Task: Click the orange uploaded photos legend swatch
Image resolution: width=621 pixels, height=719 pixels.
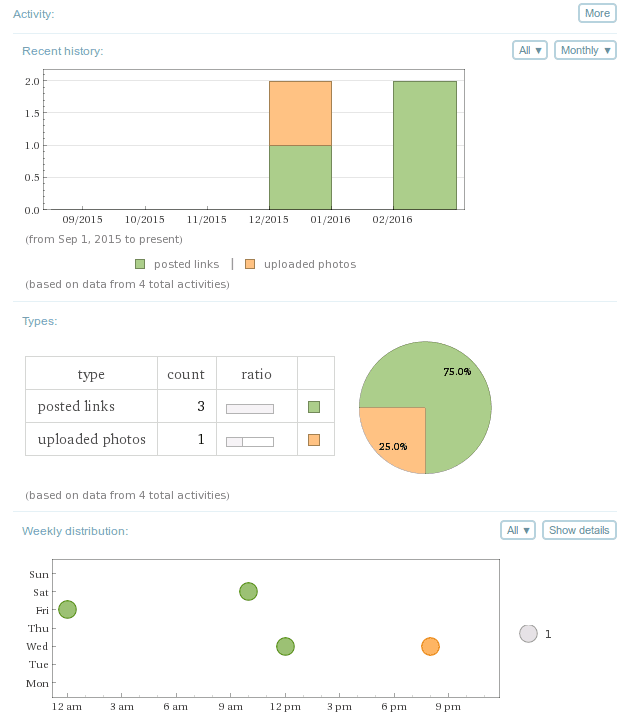Action: tap(250, 264)
